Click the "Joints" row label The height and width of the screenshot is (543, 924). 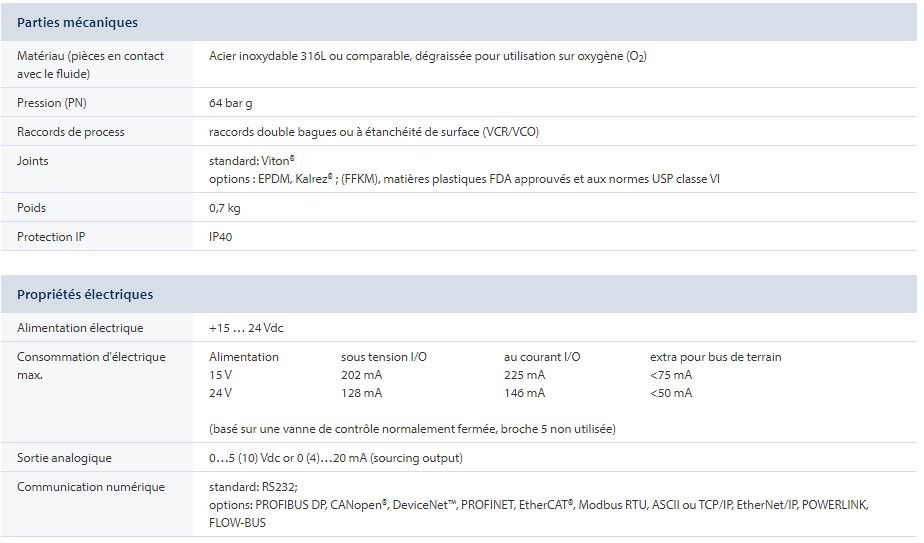click(32, 160)
